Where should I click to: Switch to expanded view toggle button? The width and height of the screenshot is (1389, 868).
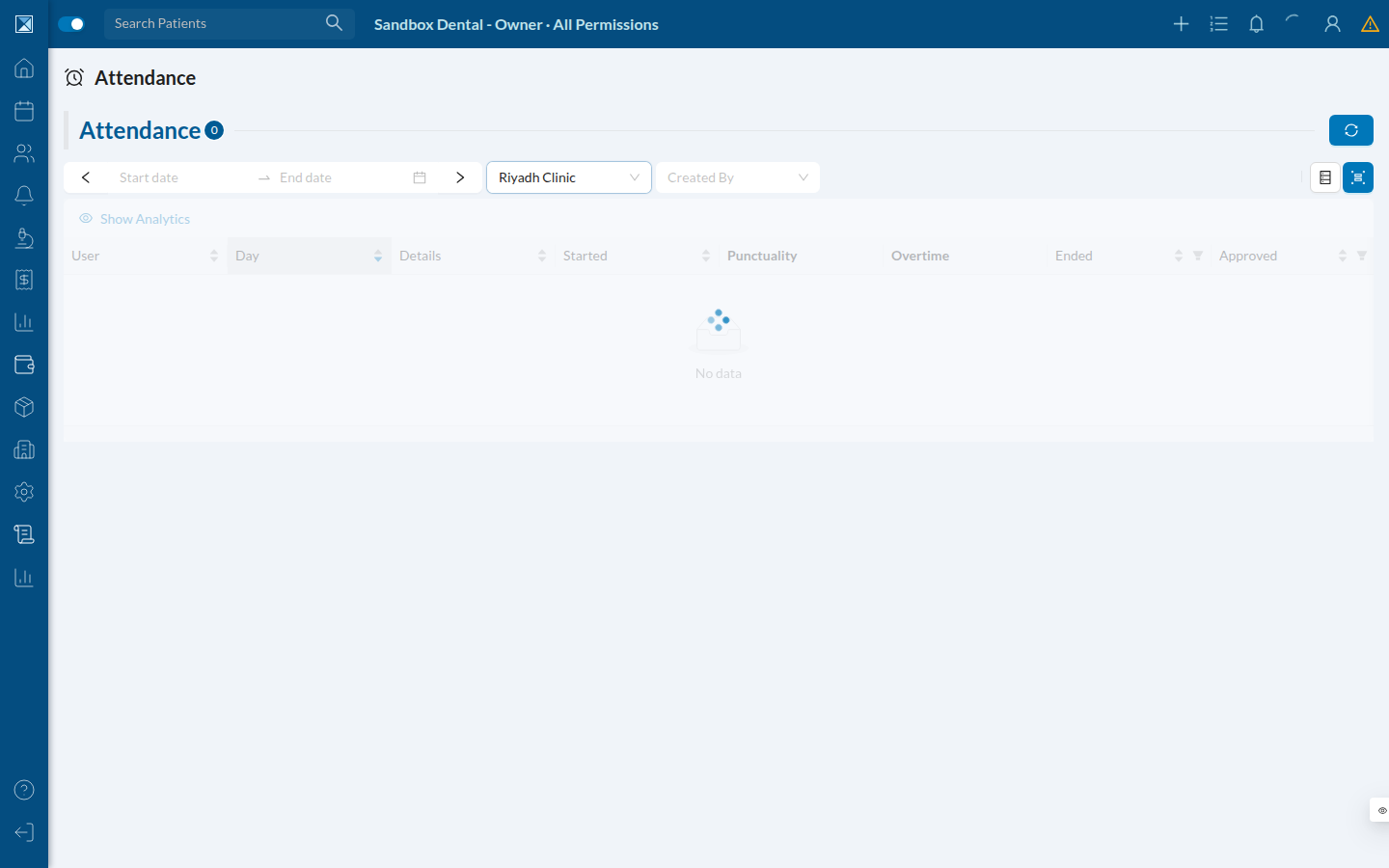(1358, 177)
